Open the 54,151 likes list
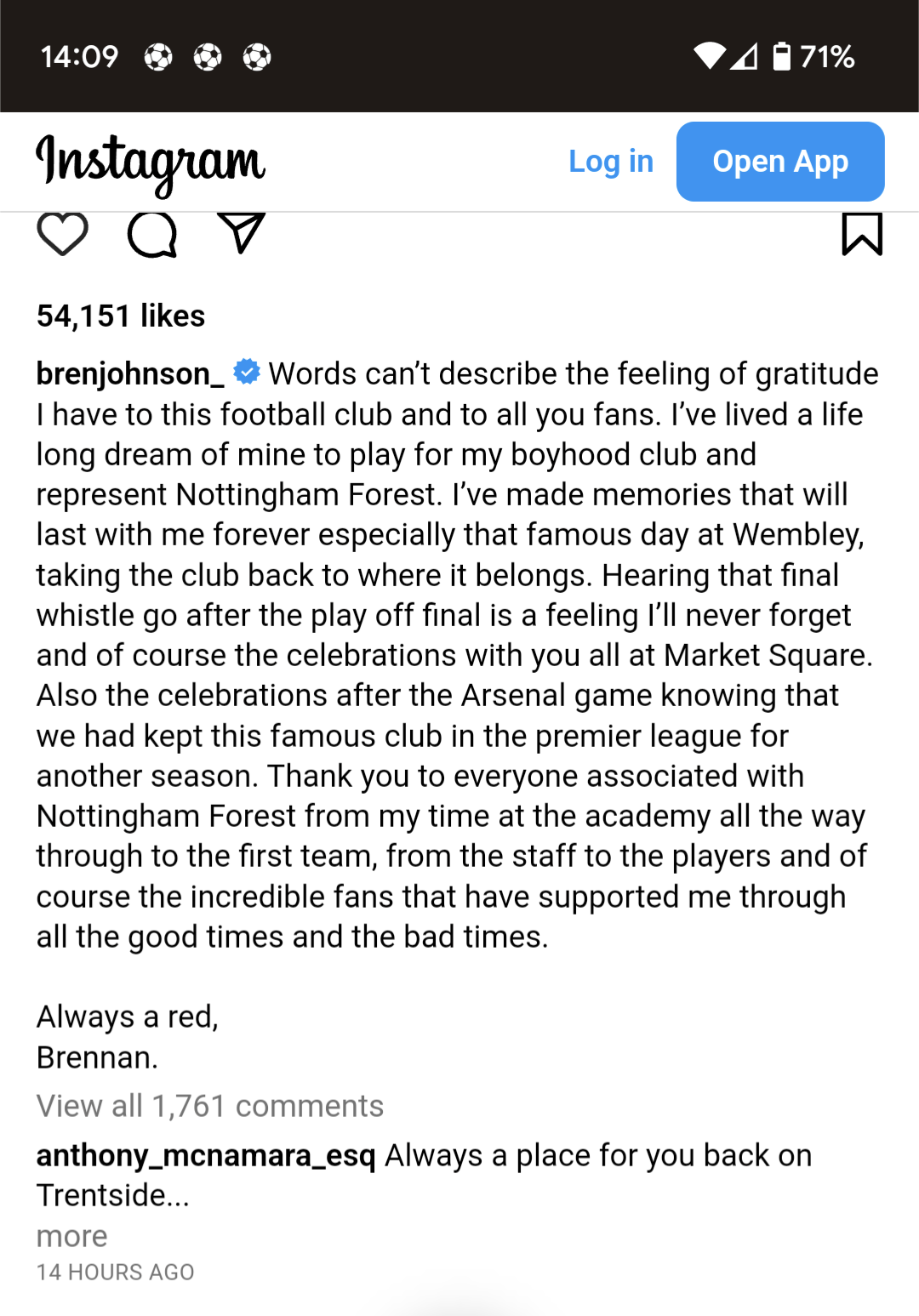 coord(121,316)
